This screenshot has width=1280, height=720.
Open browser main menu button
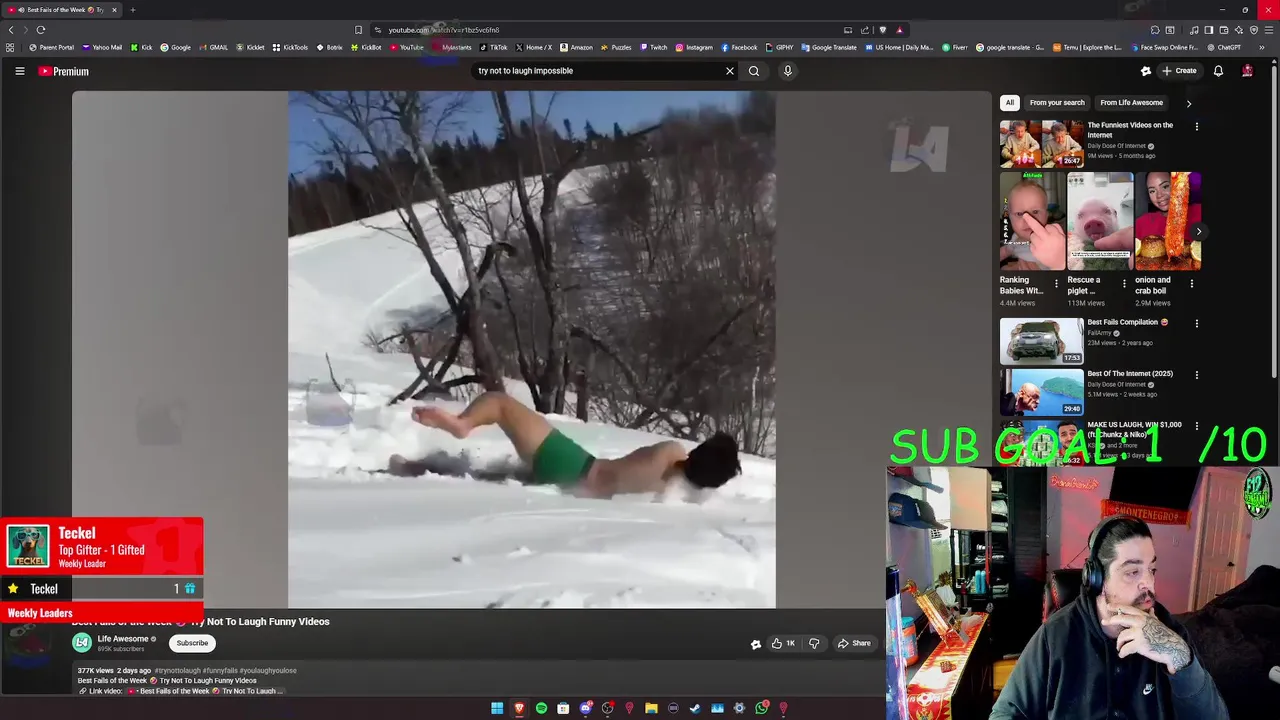1268,30
